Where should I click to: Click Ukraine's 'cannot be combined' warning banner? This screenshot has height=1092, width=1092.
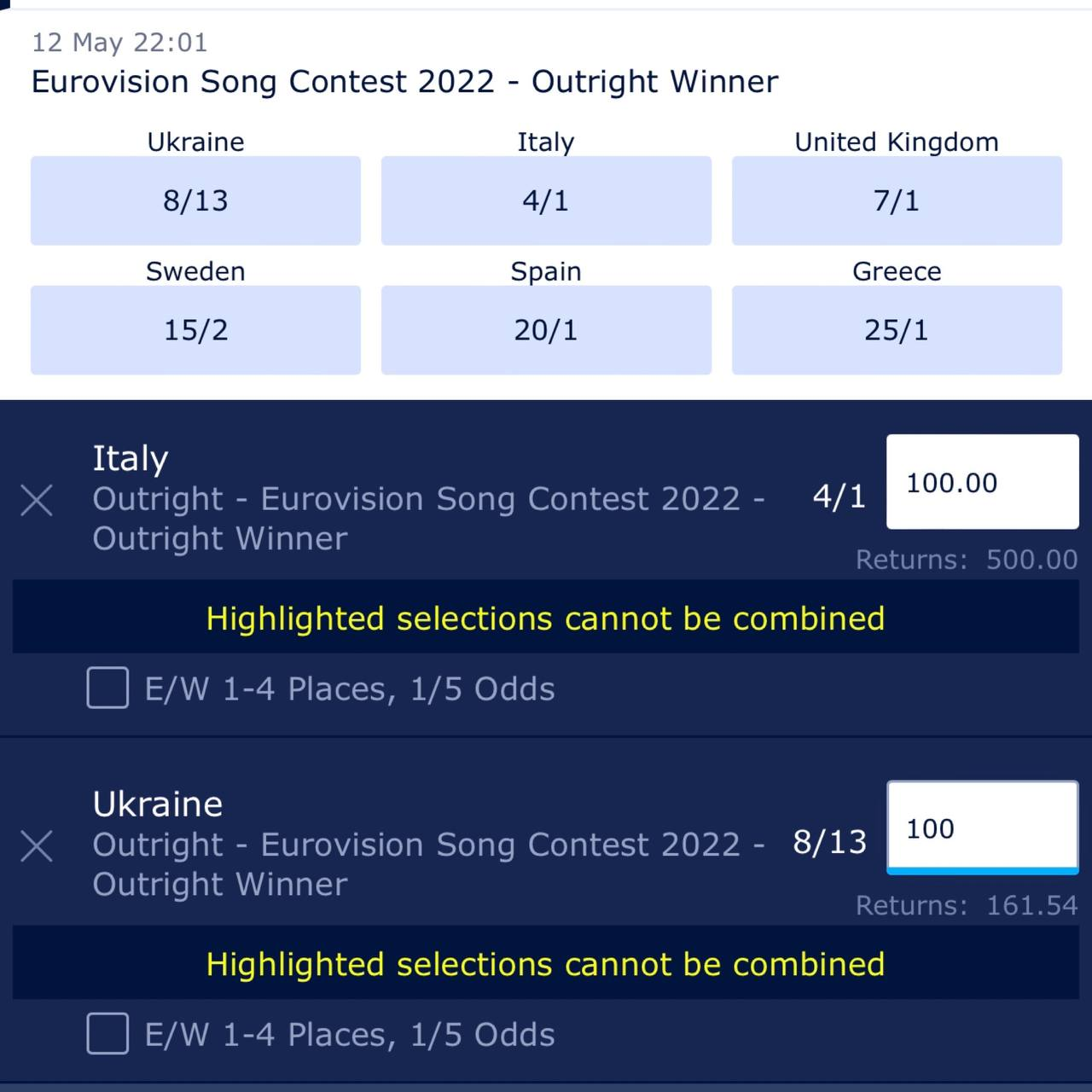[x=546, y=964]
